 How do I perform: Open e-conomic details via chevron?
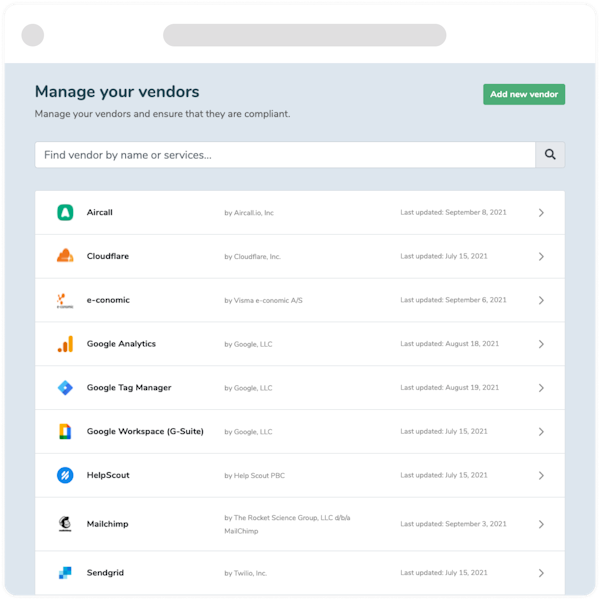(x=541, y=300)
